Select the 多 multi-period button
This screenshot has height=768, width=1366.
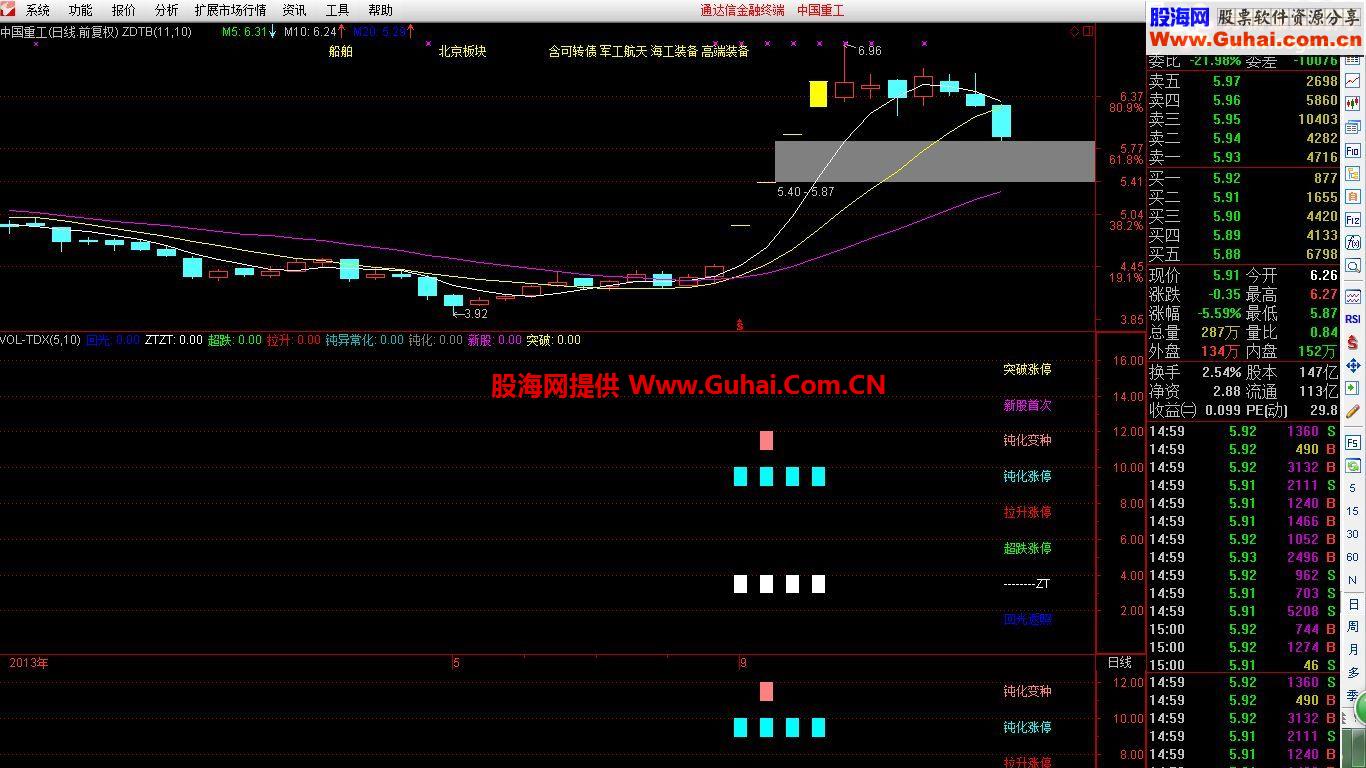[x=1353, y=673]
